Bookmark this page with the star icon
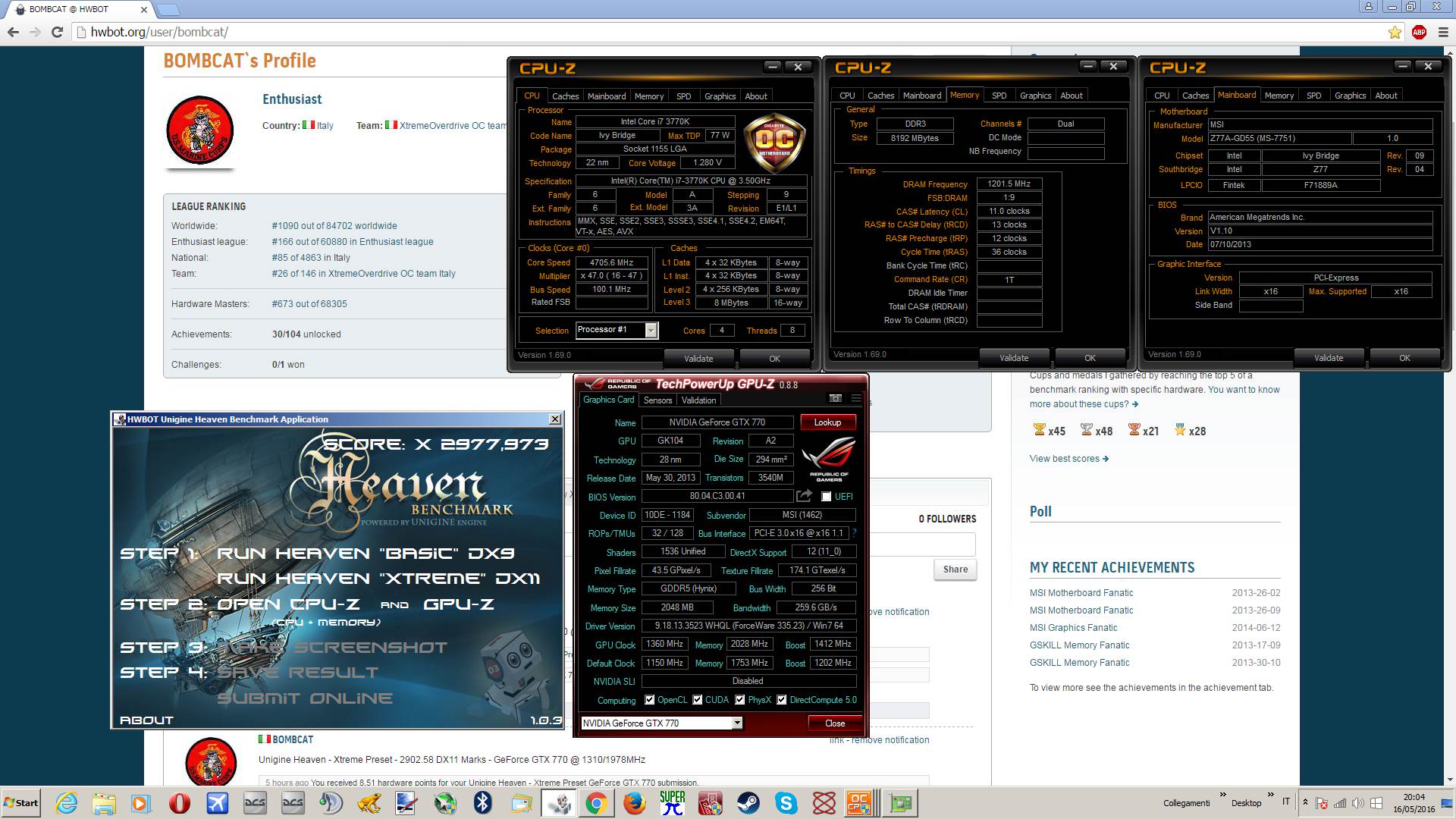The height and width of the screenshot is (819, 1456). (x=1395, y=32)
